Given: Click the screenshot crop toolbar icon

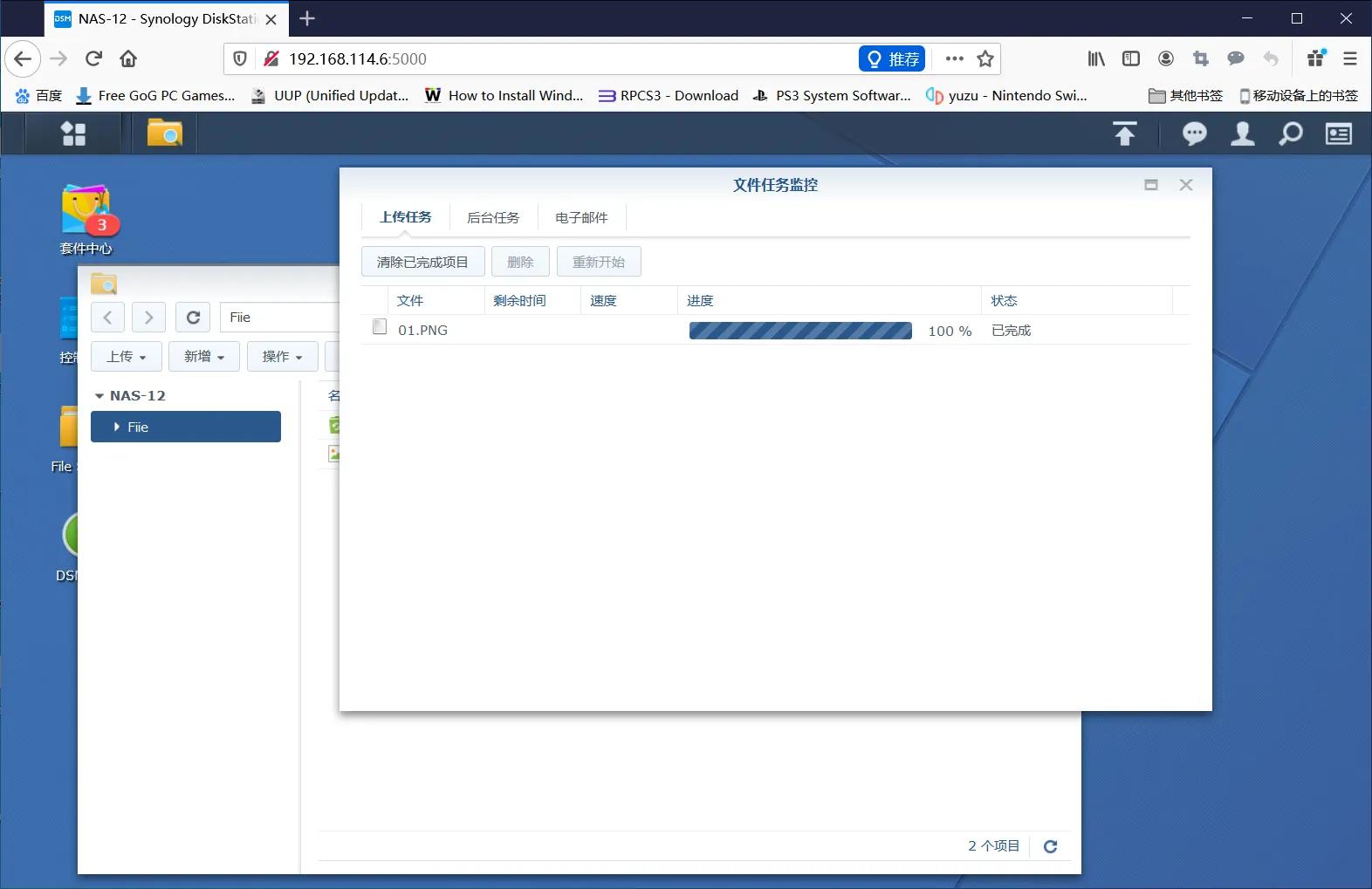Looking at the screenshot, I should 1201,58.
